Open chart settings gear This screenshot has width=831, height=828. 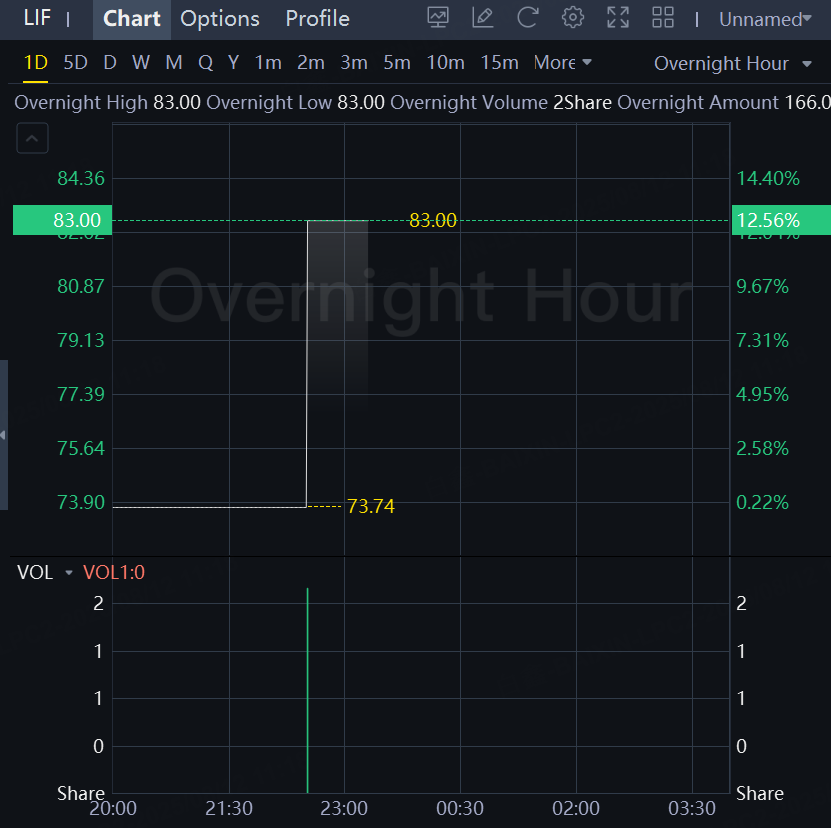pos(573,18)
